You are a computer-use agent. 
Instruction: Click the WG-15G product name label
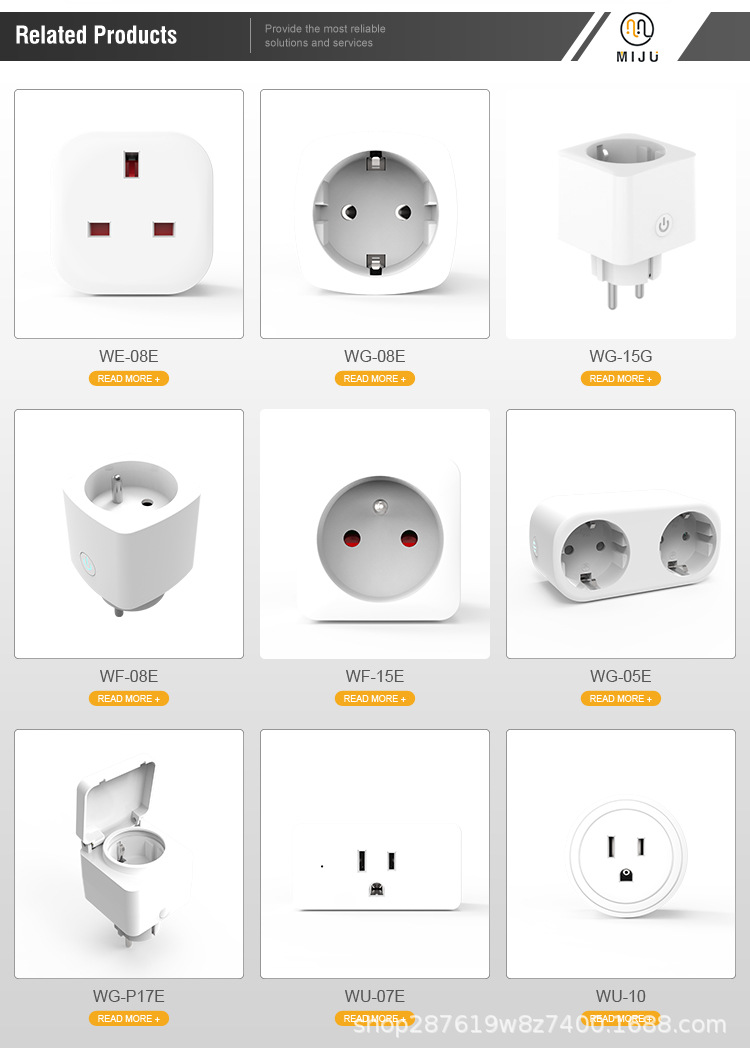621,357
